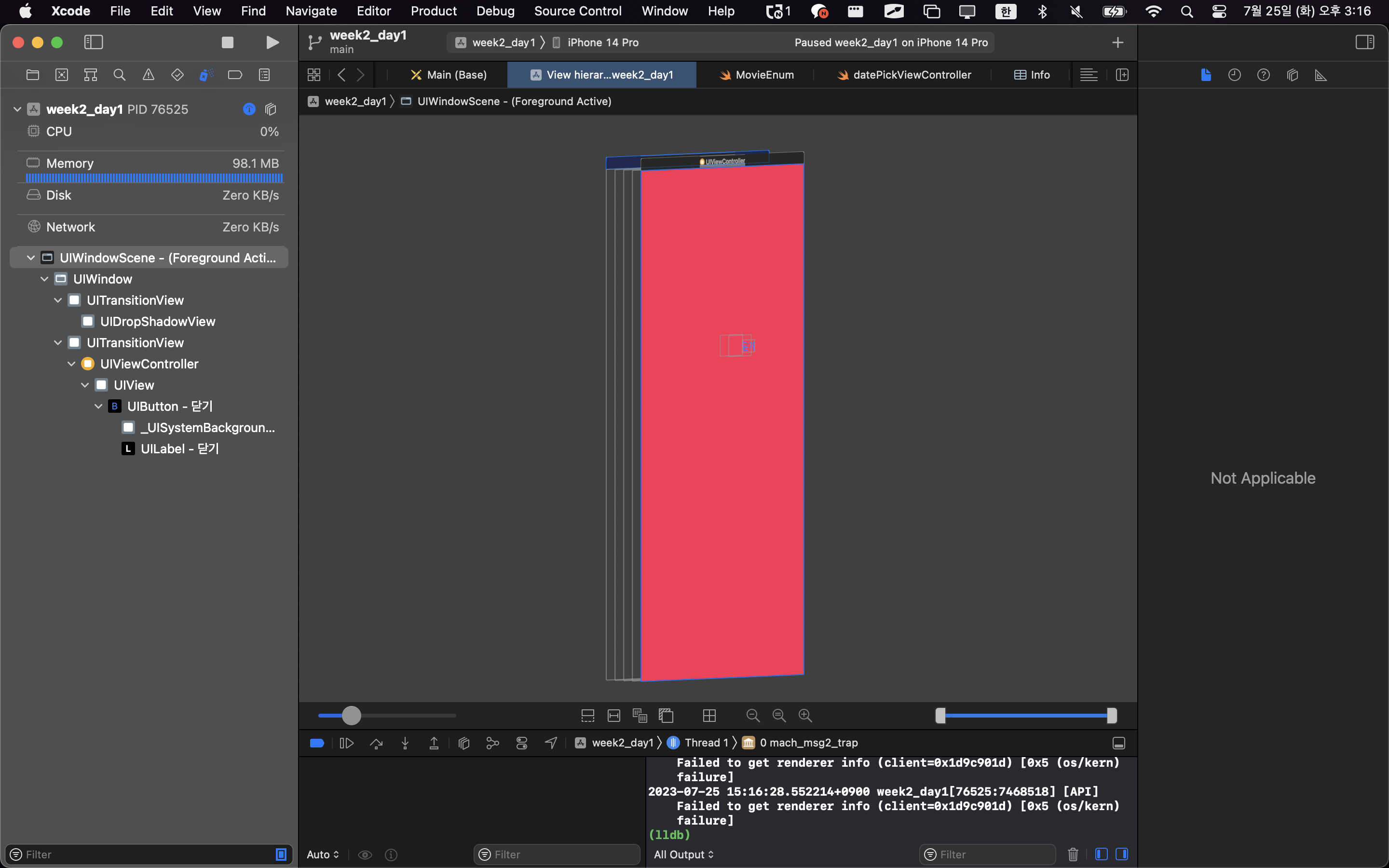
Task: Toggle breakpoints activation in the debug bar
Action: 317,744
